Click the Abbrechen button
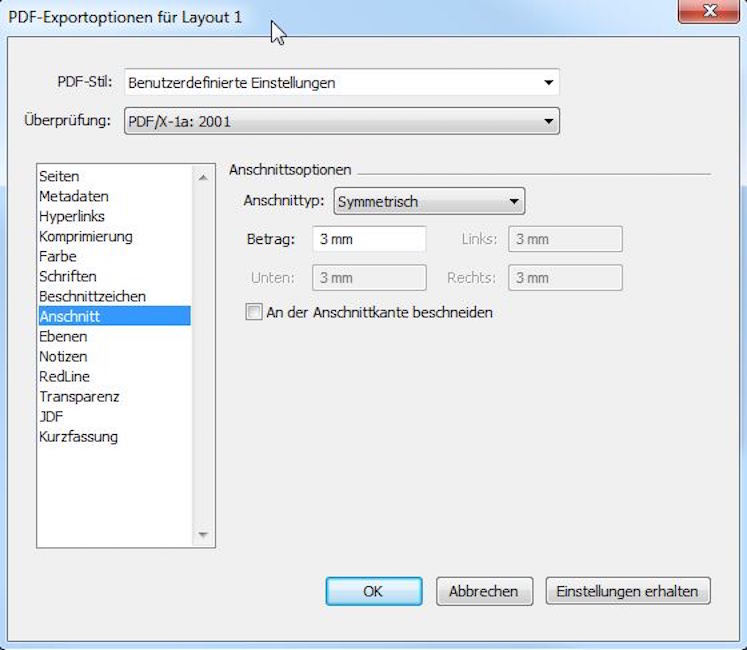747x650 pixels. 484,591
